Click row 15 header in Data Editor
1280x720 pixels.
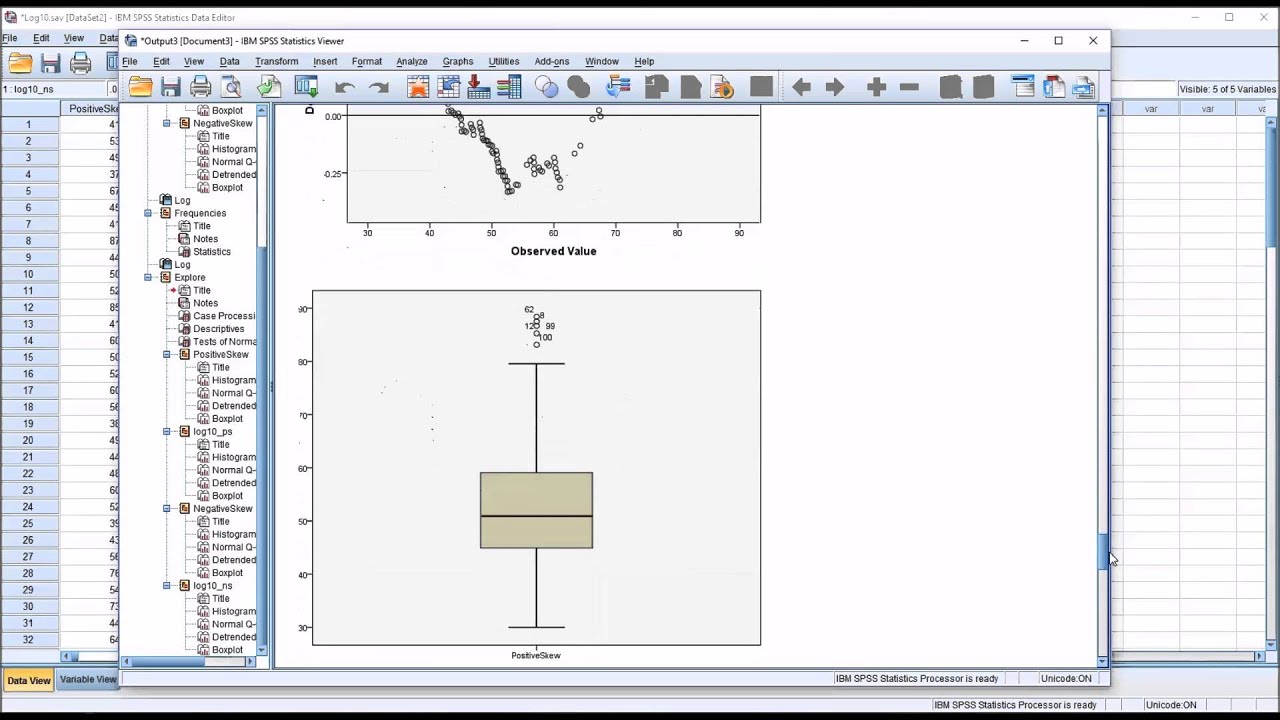[28, 357]
